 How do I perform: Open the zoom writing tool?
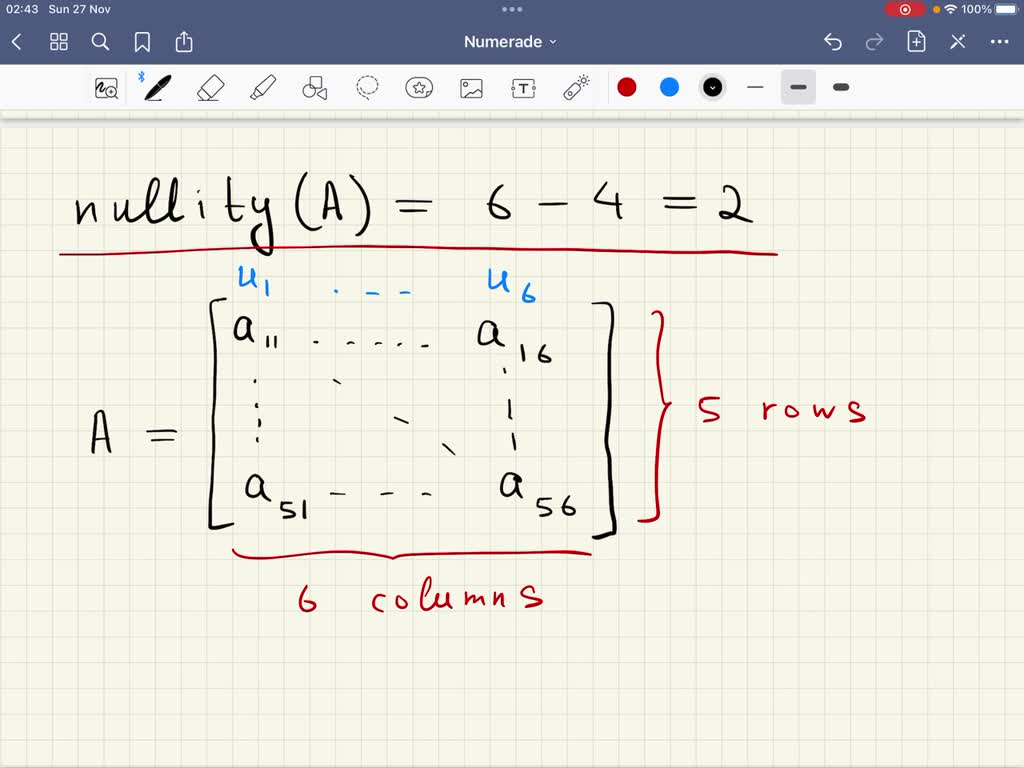pyautogui.click(x=107, y=87)
